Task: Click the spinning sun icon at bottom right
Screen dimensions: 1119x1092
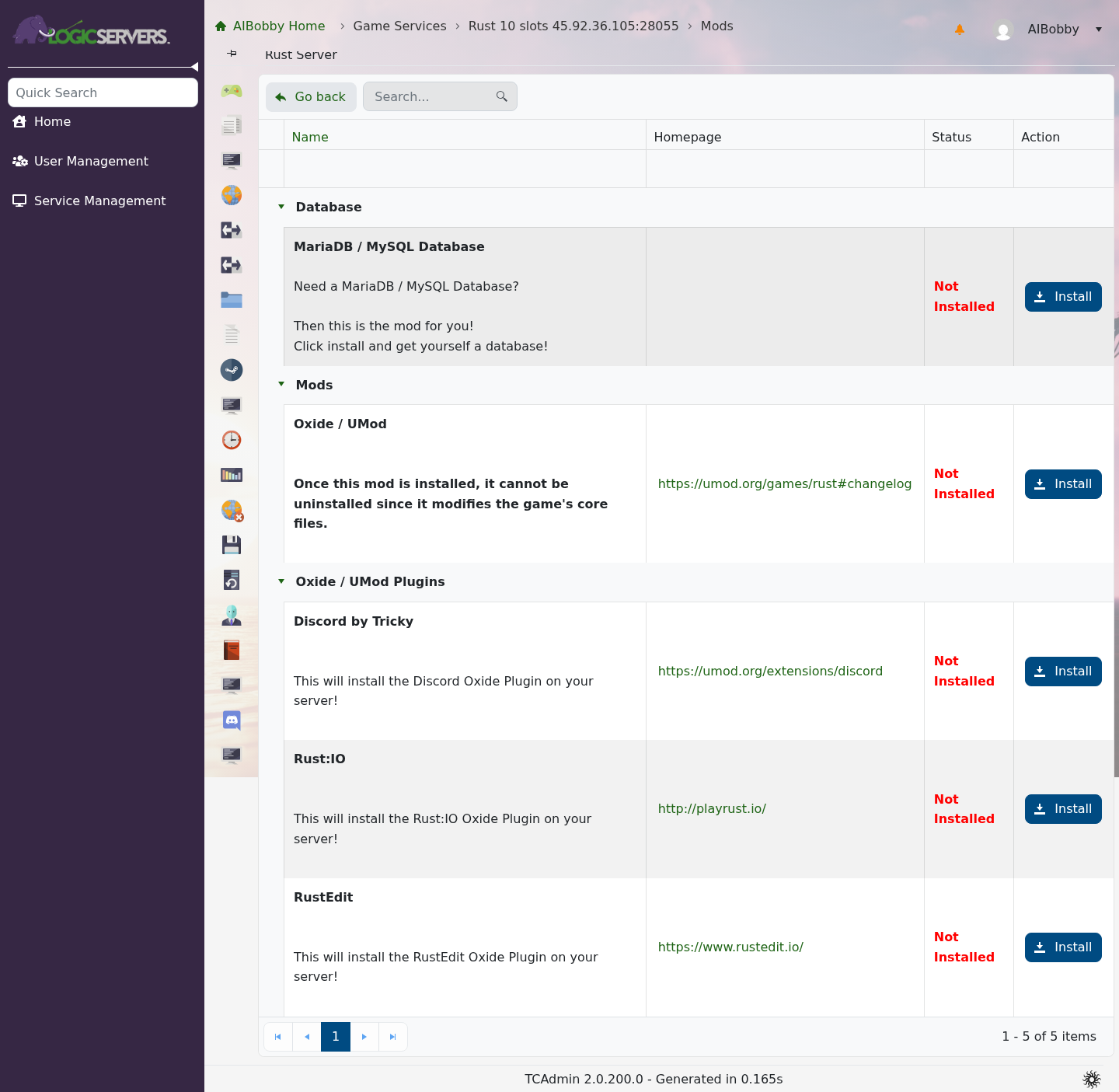Action: tap(1092, 1079)
